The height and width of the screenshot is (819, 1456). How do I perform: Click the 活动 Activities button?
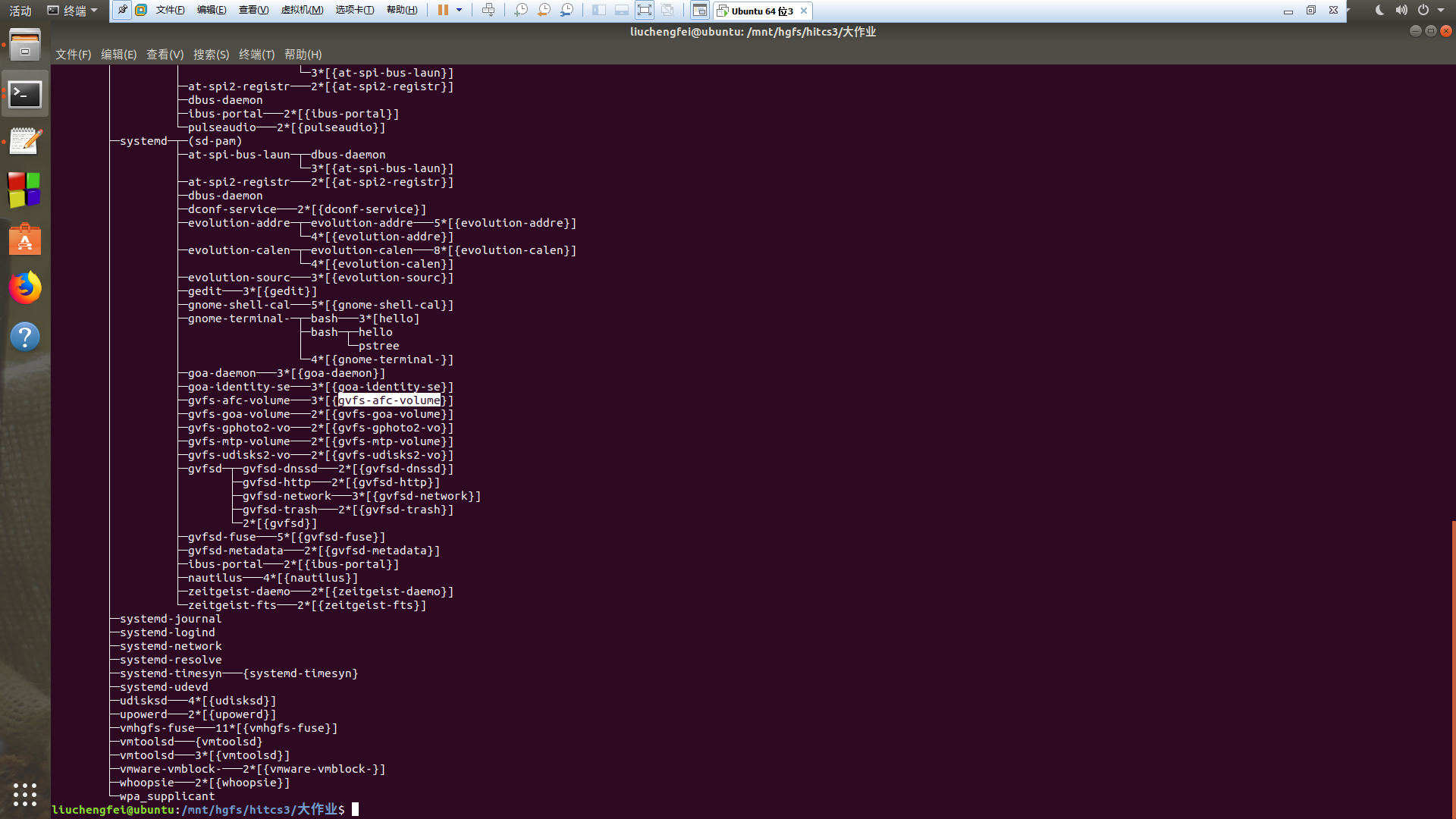[20, 11]
